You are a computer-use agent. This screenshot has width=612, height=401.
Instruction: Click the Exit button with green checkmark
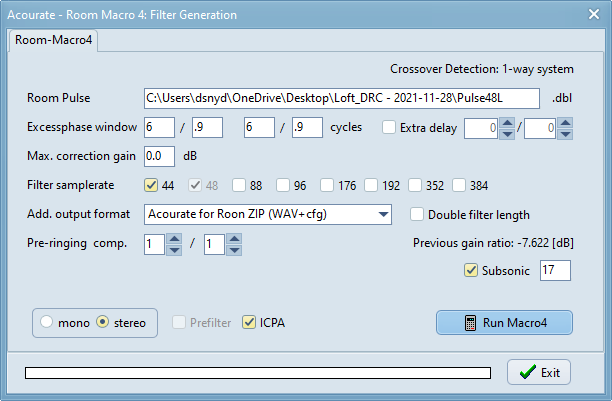click(539, 372)
